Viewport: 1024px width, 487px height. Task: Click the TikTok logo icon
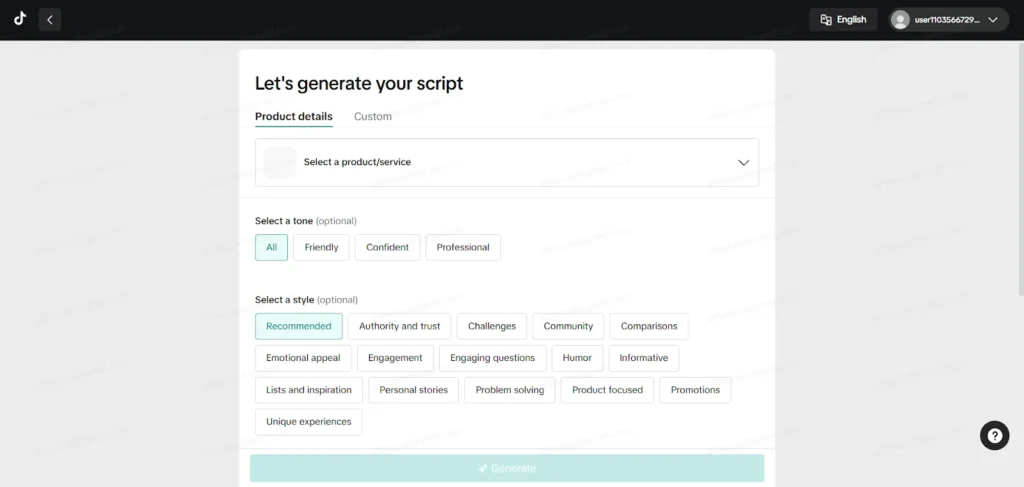(20, 19)
